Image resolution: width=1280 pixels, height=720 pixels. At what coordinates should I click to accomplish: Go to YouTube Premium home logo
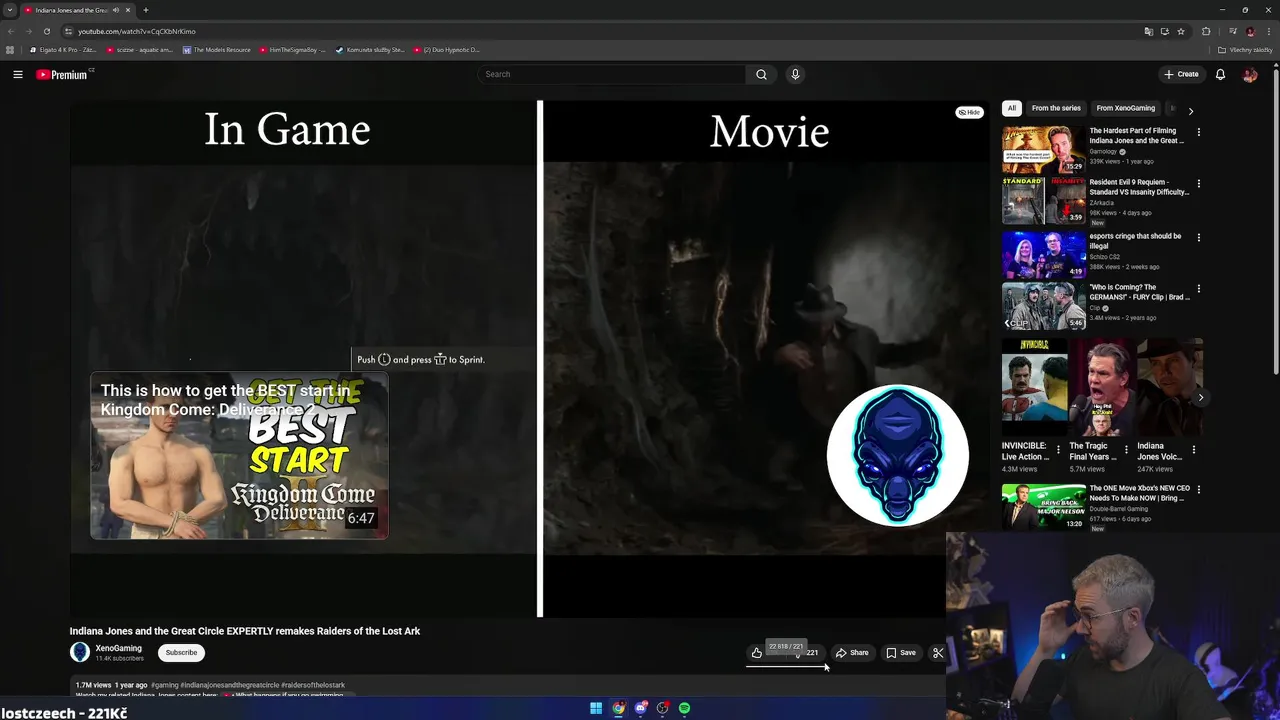pos(63,74)
